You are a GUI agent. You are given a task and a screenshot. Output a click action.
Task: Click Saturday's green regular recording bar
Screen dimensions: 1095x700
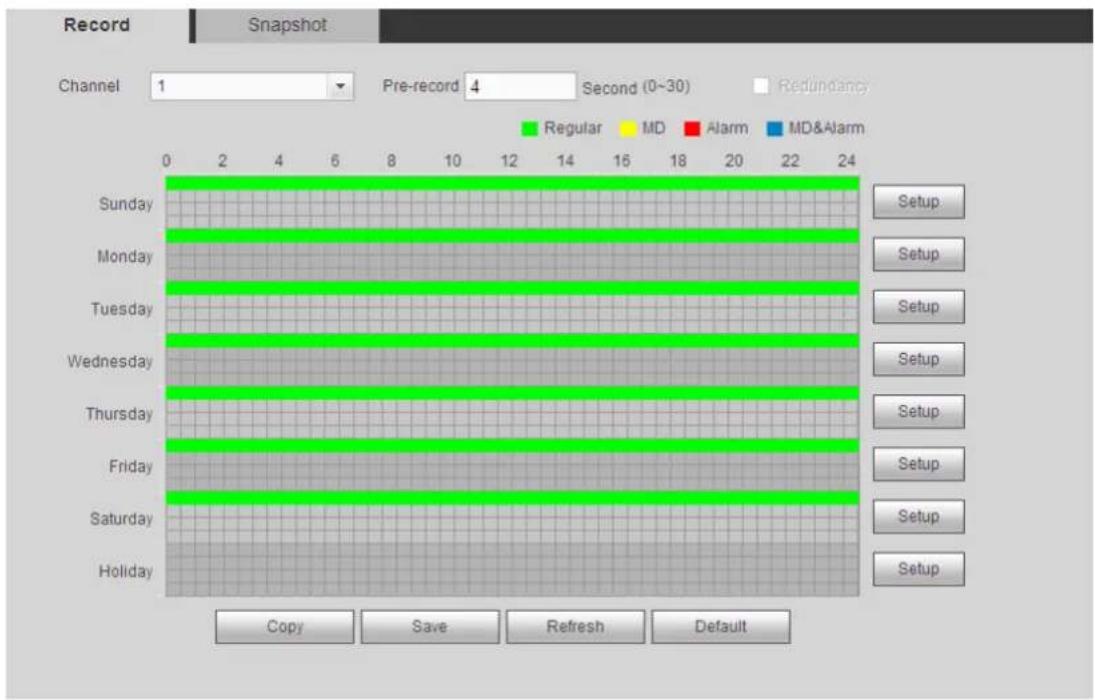click(513, 497)
